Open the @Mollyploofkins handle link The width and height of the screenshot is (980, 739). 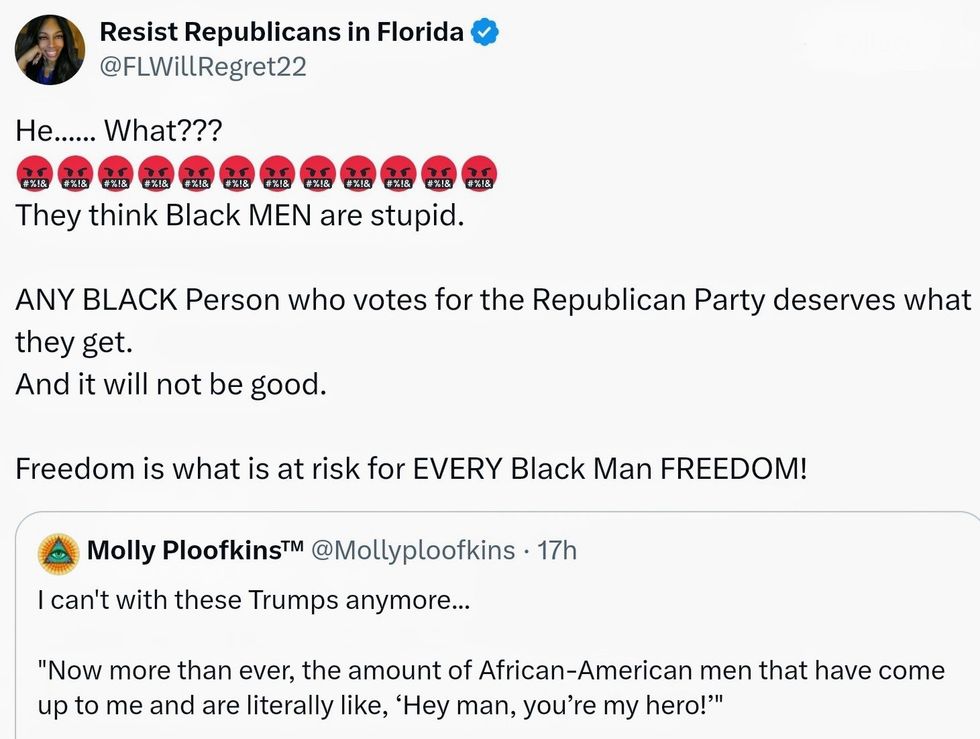pos(415,550)
